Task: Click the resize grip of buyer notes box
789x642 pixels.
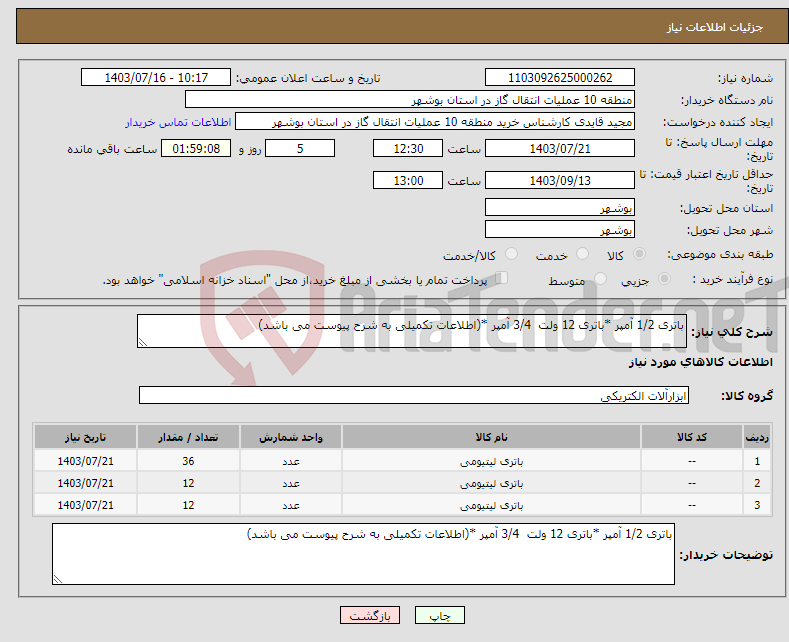Action: 58,579
